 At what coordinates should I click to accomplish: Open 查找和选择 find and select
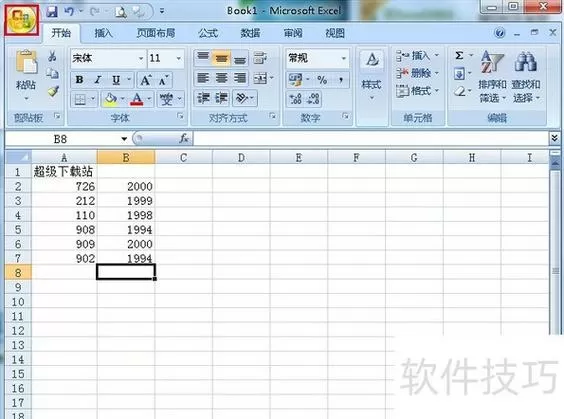[526, 76]
